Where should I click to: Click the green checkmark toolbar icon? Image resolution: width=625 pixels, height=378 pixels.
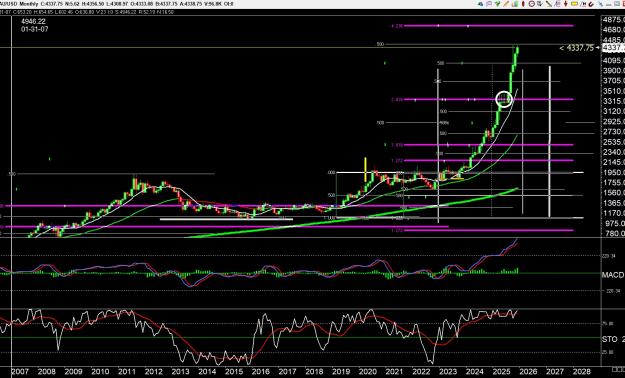pyautogui.click(x=497, y=4)
